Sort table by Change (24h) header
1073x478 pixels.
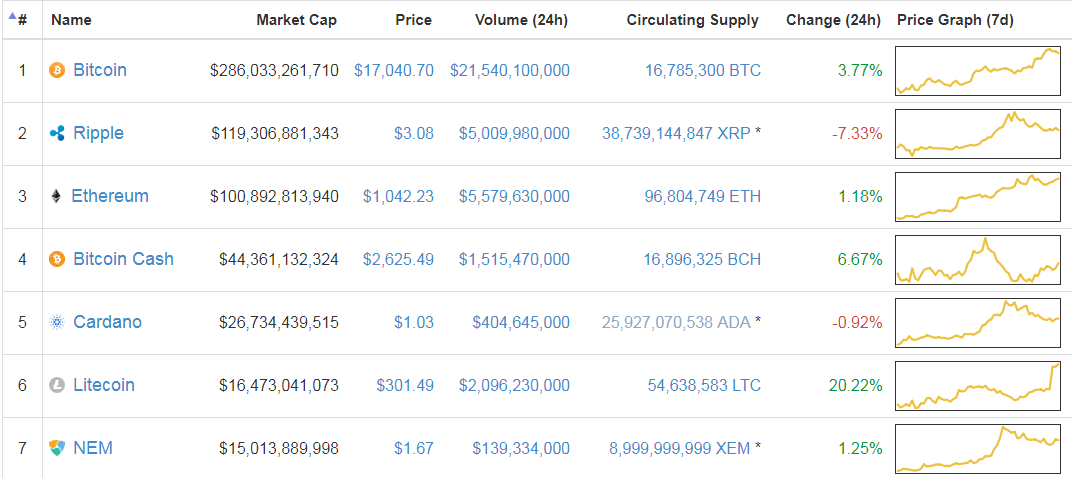pos(833,20)
